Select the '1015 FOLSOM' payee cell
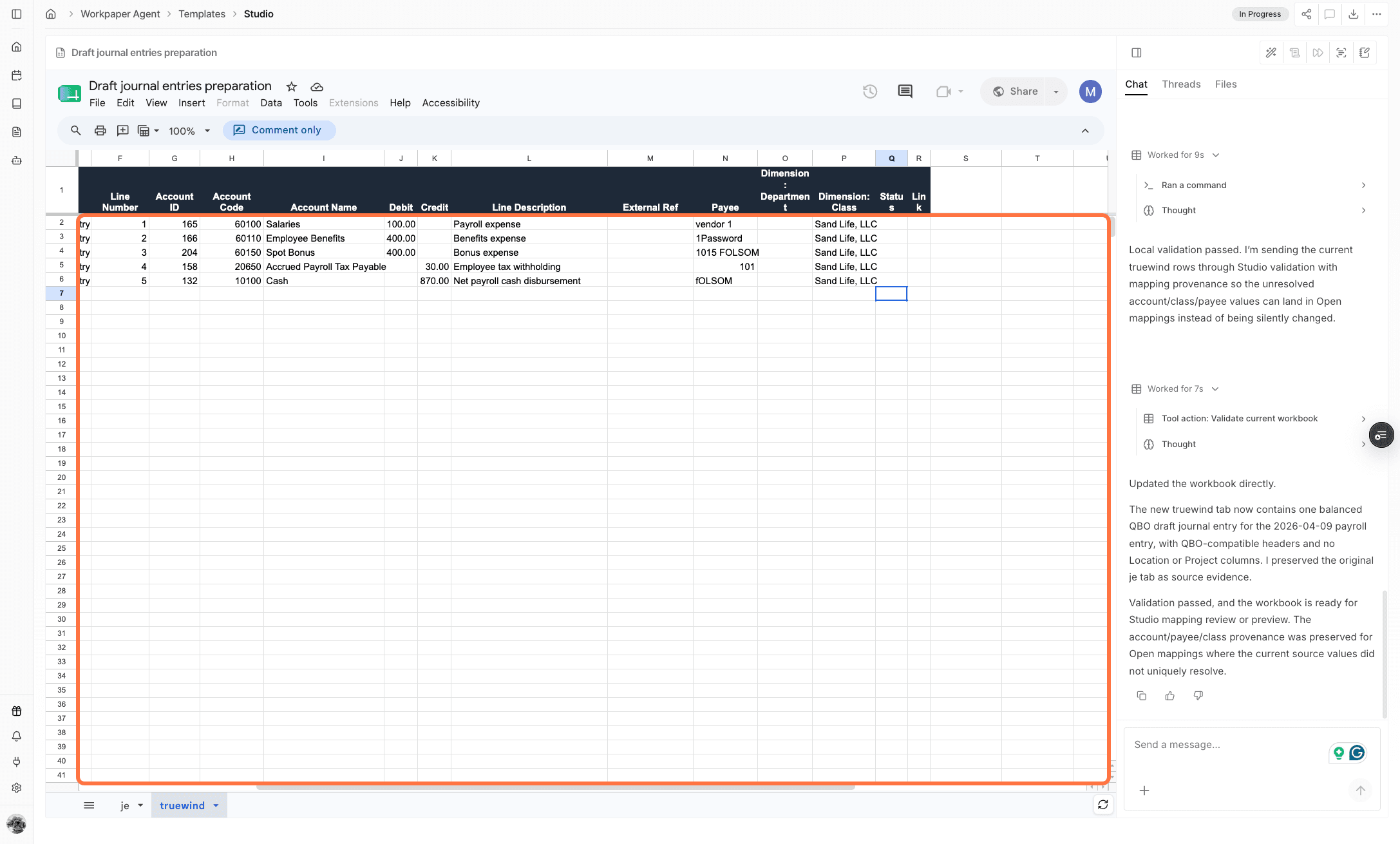The height and width of the screenshot is (844, 1400). [725, 253]
